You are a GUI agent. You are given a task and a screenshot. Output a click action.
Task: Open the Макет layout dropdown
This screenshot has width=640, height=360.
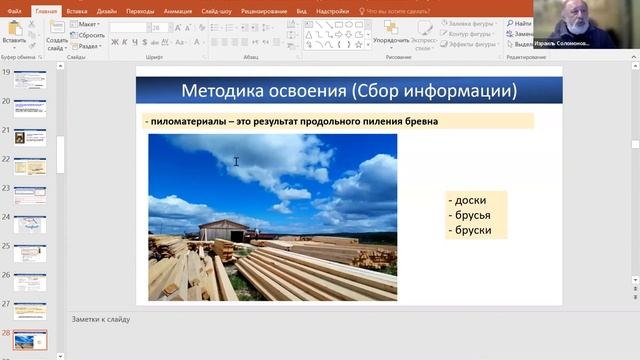[x=85, y=24]
